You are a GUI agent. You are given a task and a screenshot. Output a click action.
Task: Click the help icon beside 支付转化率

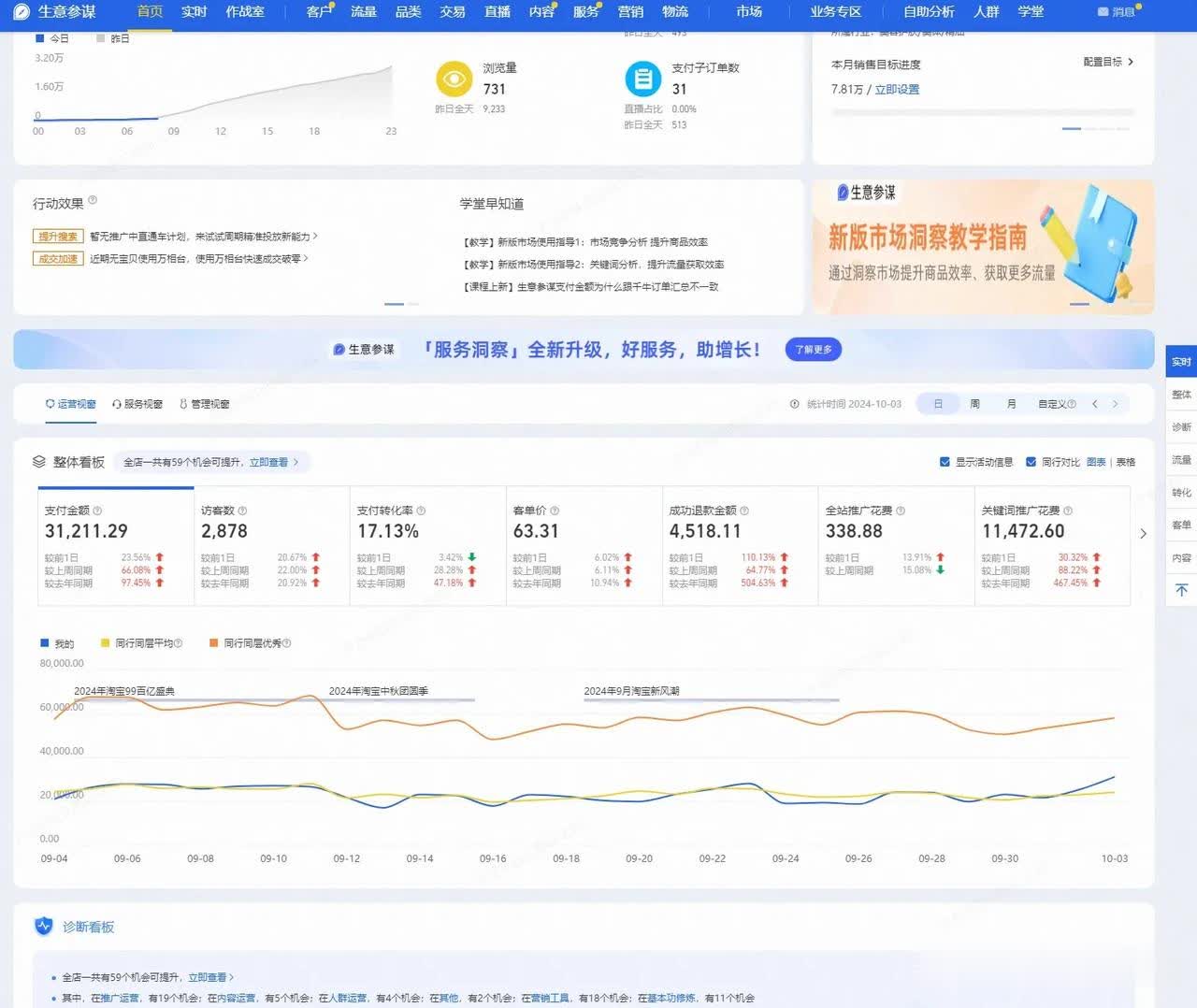[x=421, y=511]
